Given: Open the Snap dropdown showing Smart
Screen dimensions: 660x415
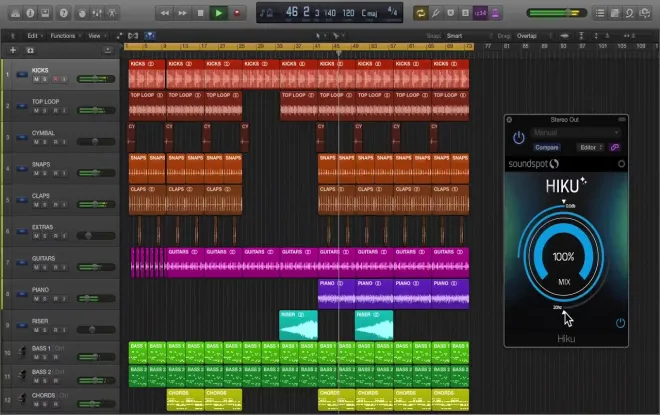Looking at the screenshot, I should (468, 36).
